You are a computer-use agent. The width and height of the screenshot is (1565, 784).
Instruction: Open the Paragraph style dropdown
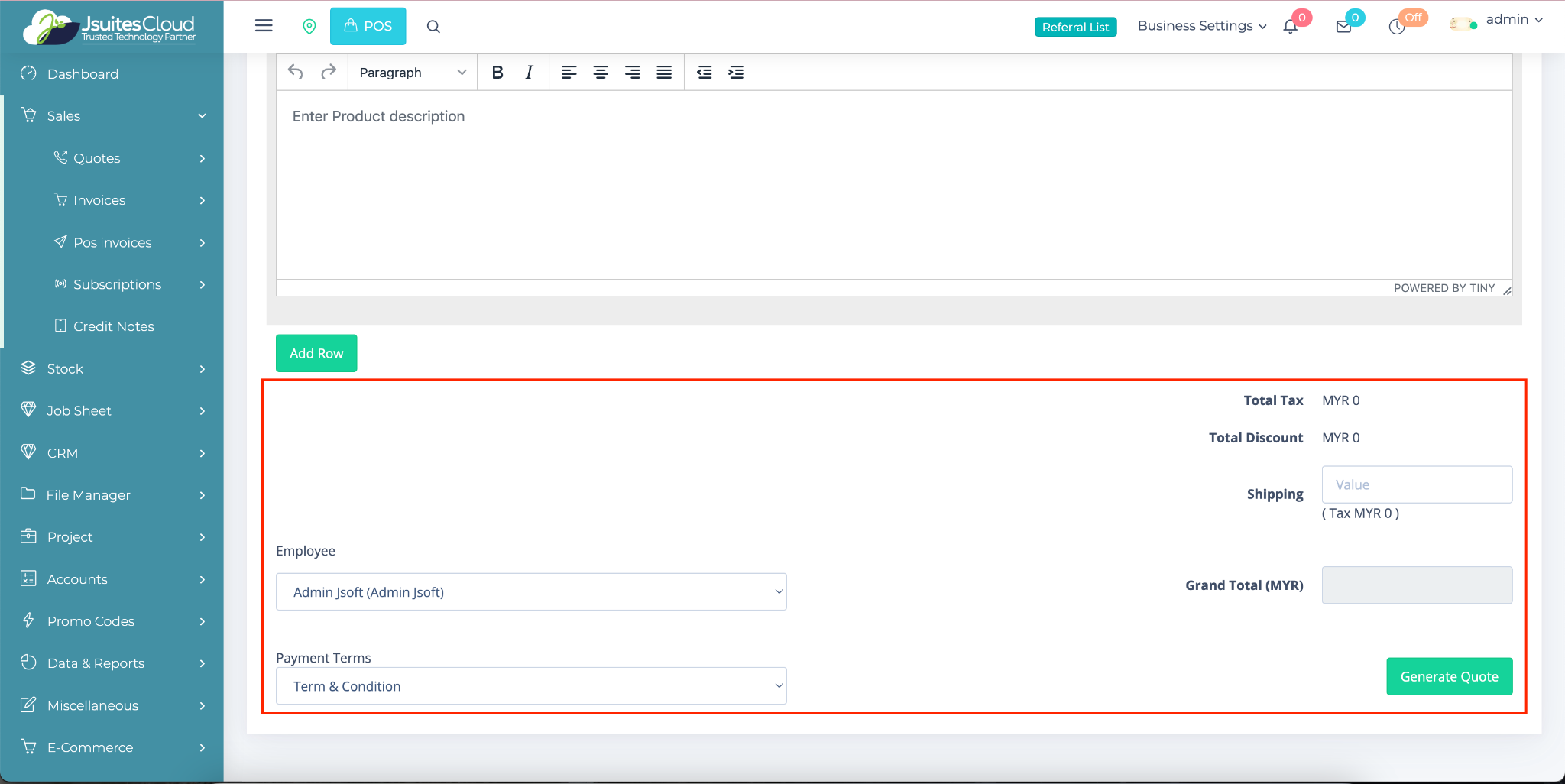coord(413,73)
